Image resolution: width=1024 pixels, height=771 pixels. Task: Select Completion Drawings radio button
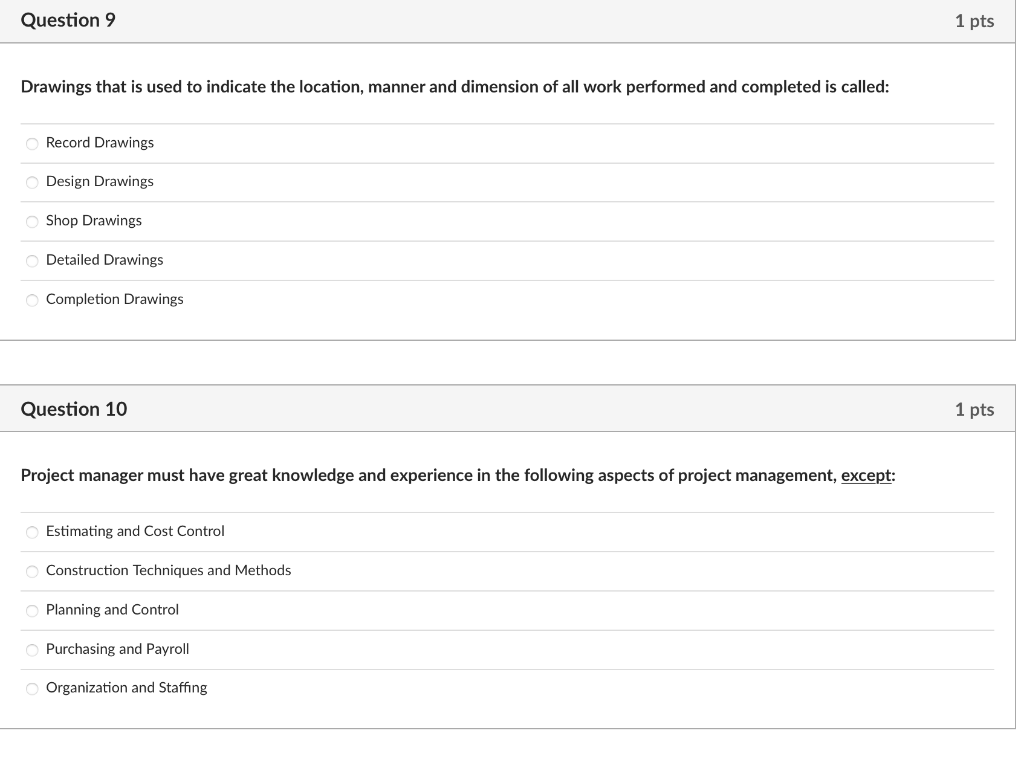(x=32, y=300)
